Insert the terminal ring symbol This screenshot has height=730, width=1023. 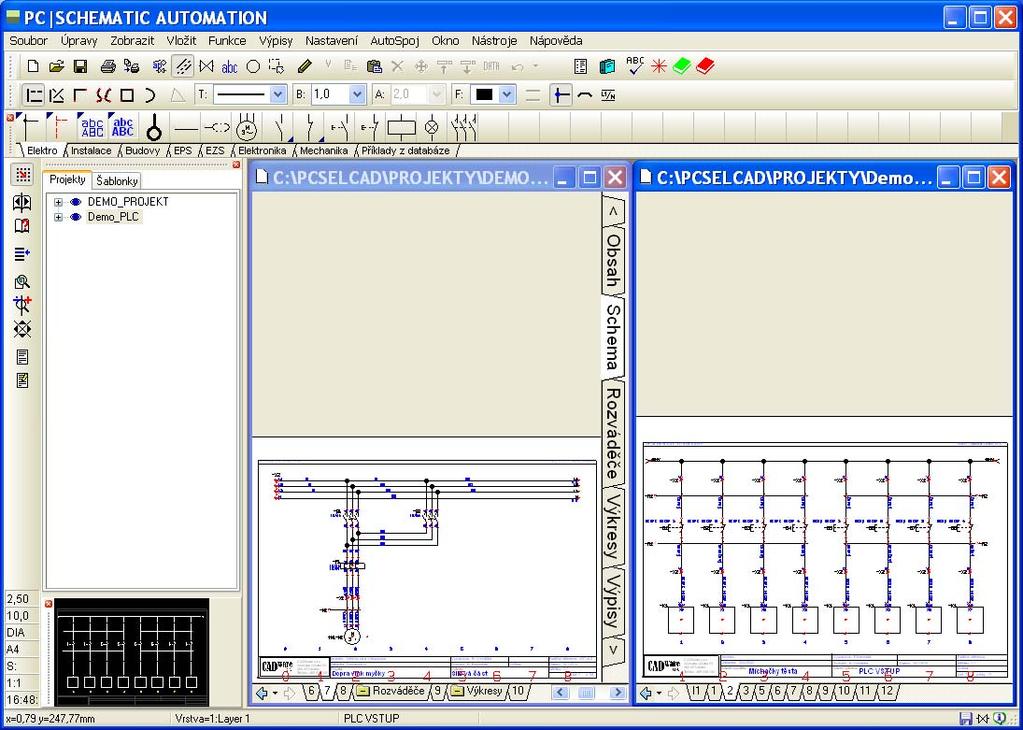point(153,128)
